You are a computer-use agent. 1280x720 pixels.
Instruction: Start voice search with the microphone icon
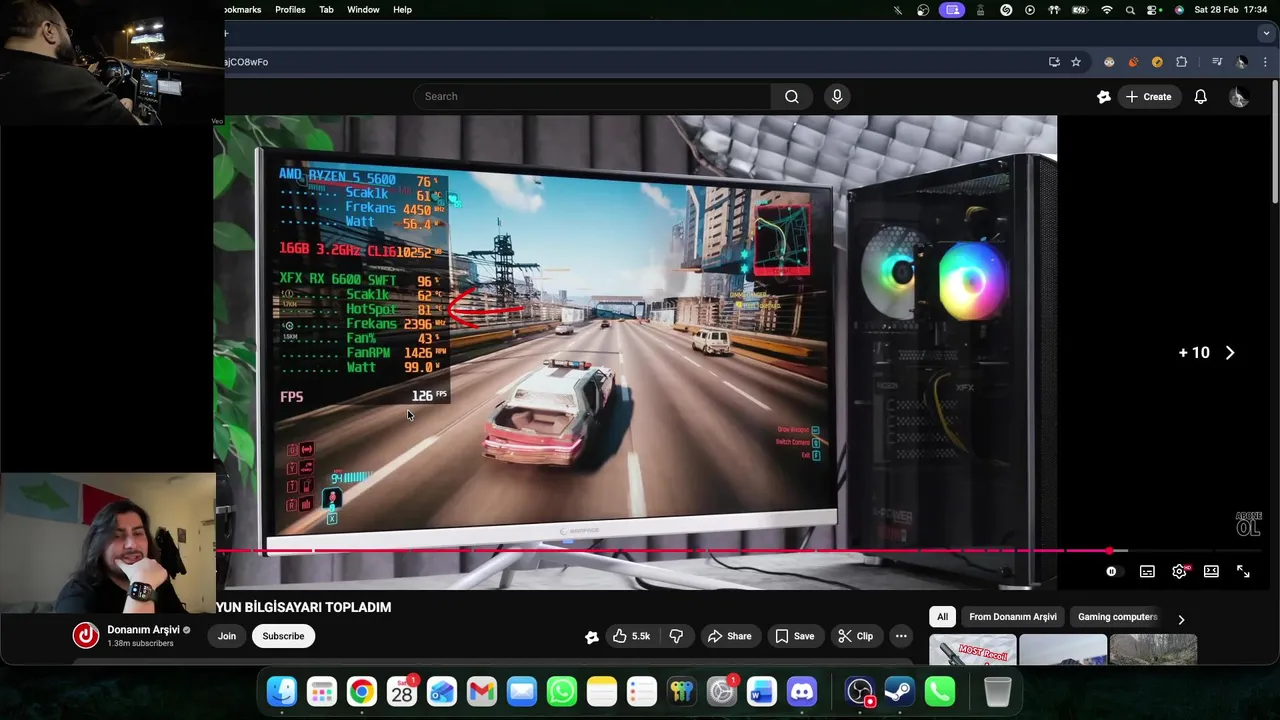(x=837, y=97)
